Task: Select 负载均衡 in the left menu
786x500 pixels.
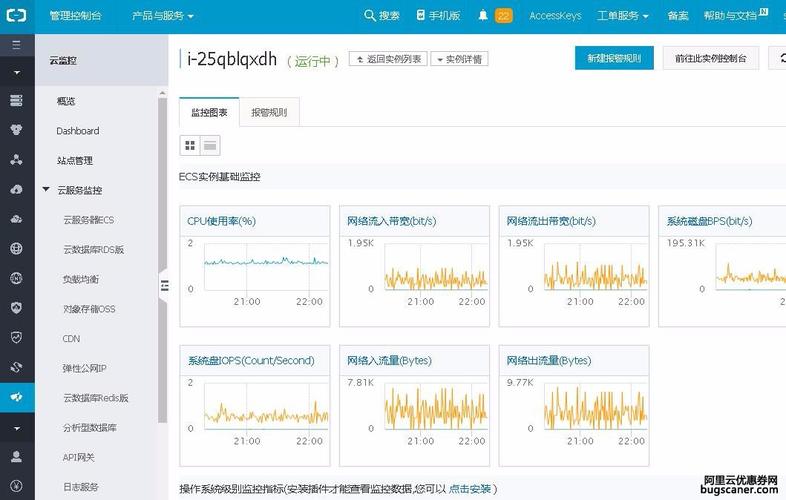Action: [x=81, y=279]
